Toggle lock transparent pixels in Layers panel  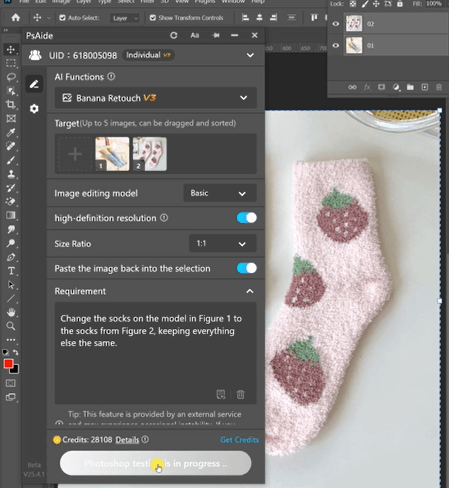pos(353,4)
